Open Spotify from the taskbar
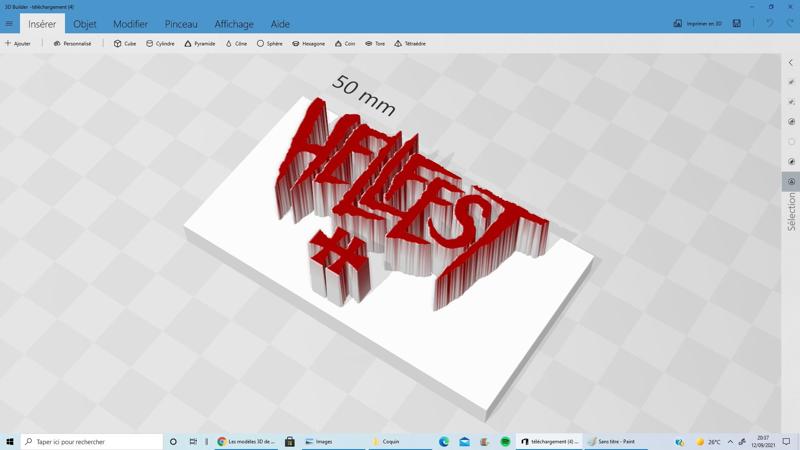Image resolution: width=800 pixels, height=450 pixels. (505, 441)
